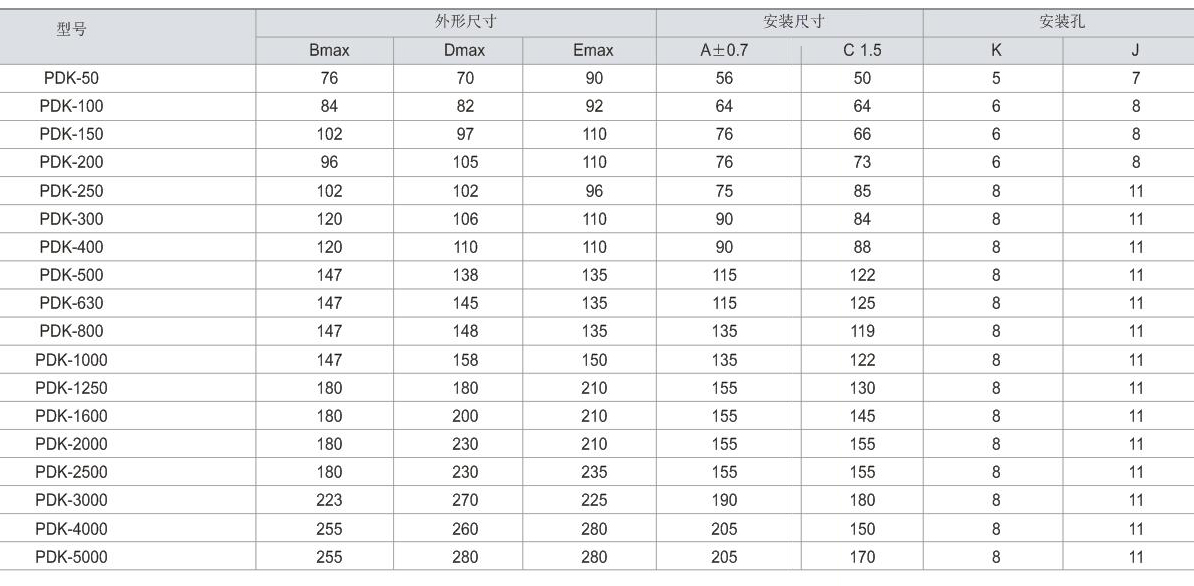This screenshot has height=586, width=1194.
Task: Click the PDK-3000 Dmax value 270
Action: (x=464, y=501)
